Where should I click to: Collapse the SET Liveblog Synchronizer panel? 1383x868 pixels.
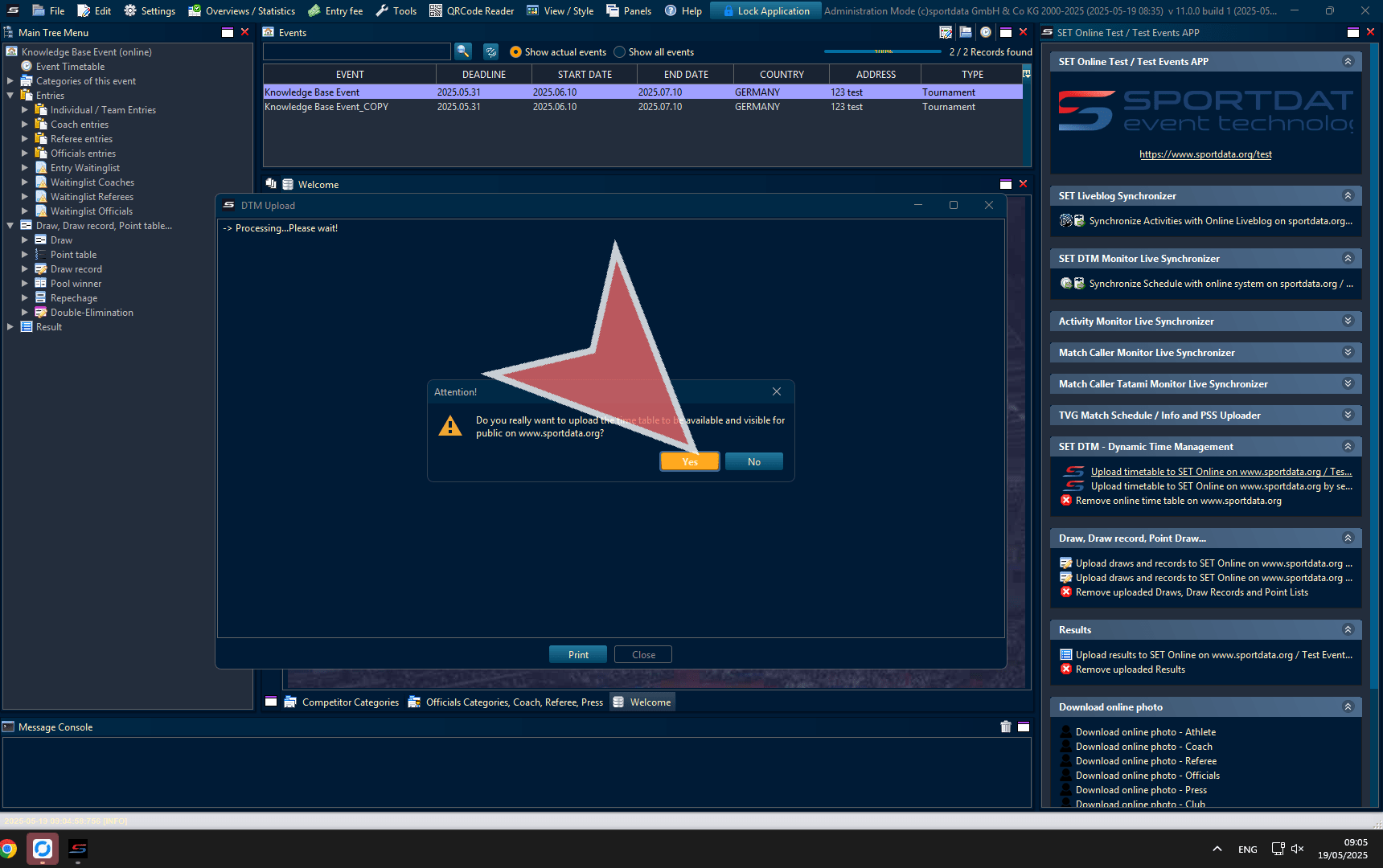(x=1348, y=195)
